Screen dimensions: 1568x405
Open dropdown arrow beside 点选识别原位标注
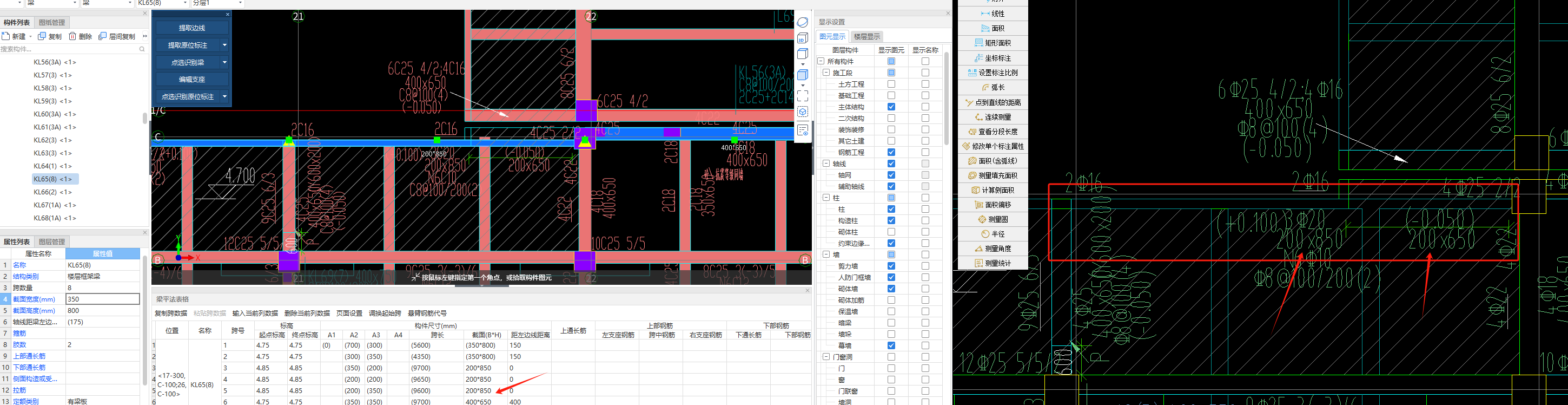(x=224, y=96)
